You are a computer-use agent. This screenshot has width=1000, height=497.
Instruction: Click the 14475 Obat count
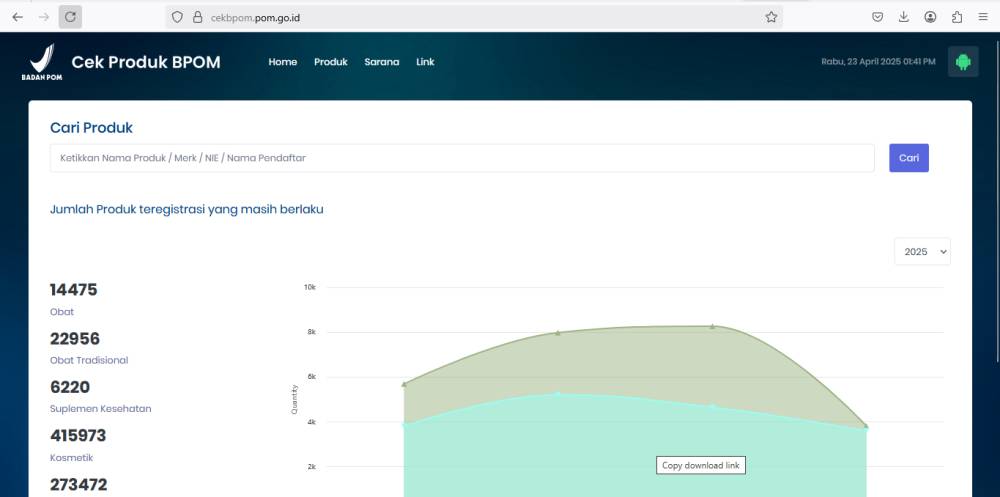pyautogui.click(x=73, y=290)
